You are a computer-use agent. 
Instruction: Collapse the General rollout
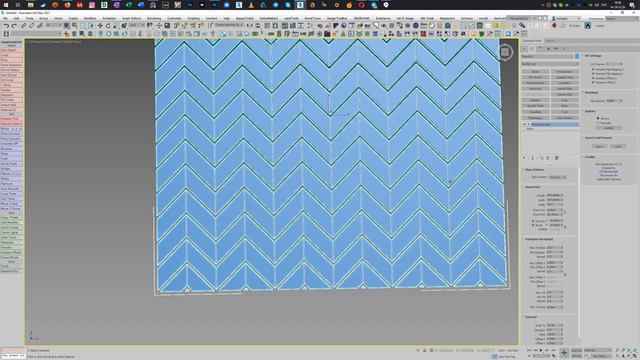click(530, 317)
